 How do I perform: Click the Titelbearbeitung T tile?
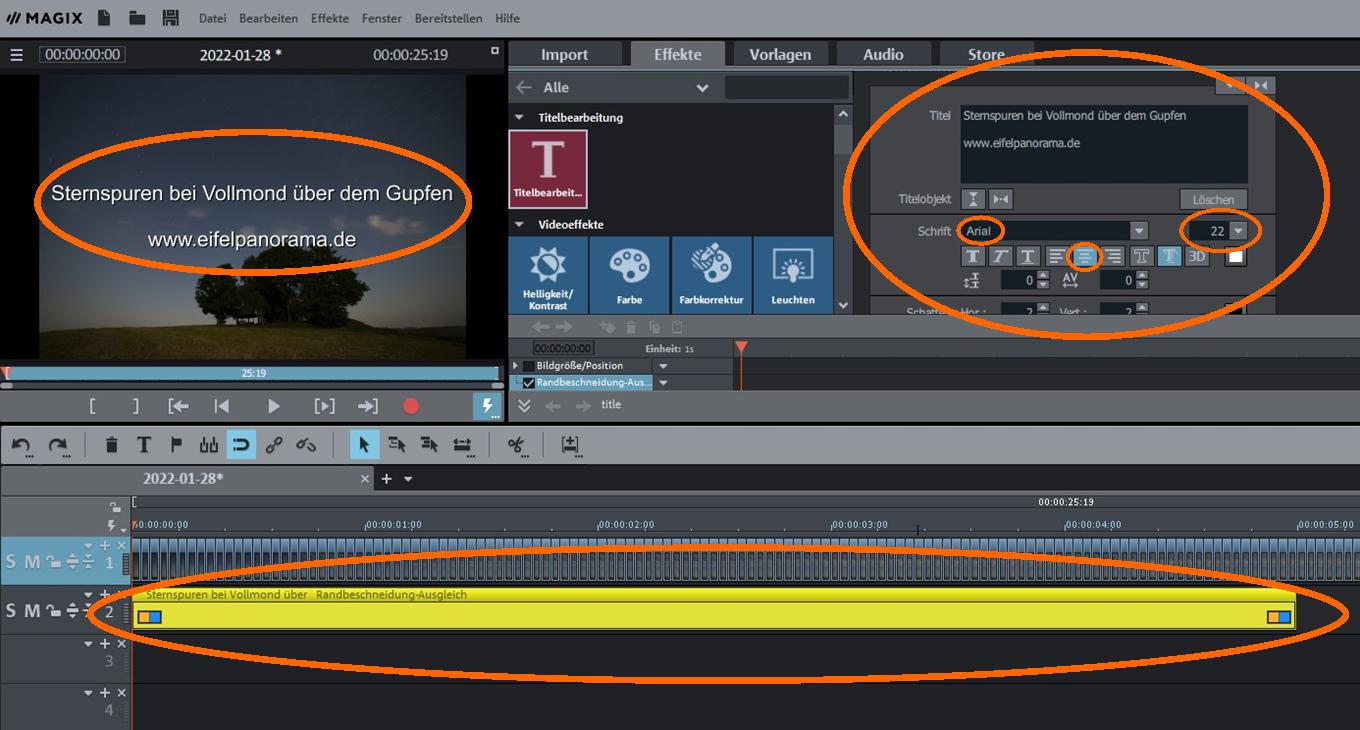pos(548,168)
